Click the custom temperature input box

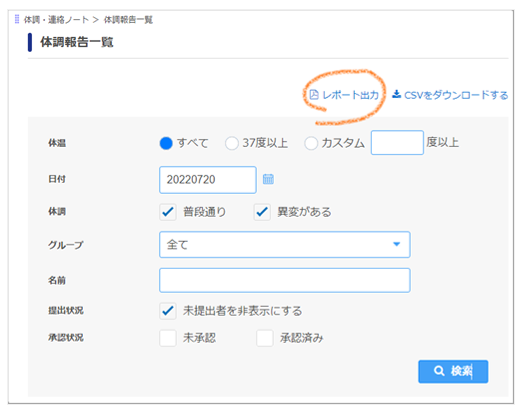(x=397, y=143)
